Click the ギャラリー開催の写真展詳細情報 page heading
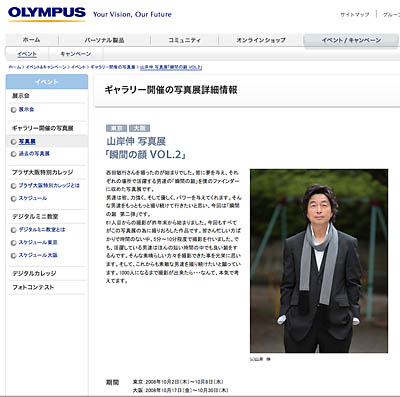The height and width of the screenshot is (397, 400). pyautogui.click(x=171, y=90)
